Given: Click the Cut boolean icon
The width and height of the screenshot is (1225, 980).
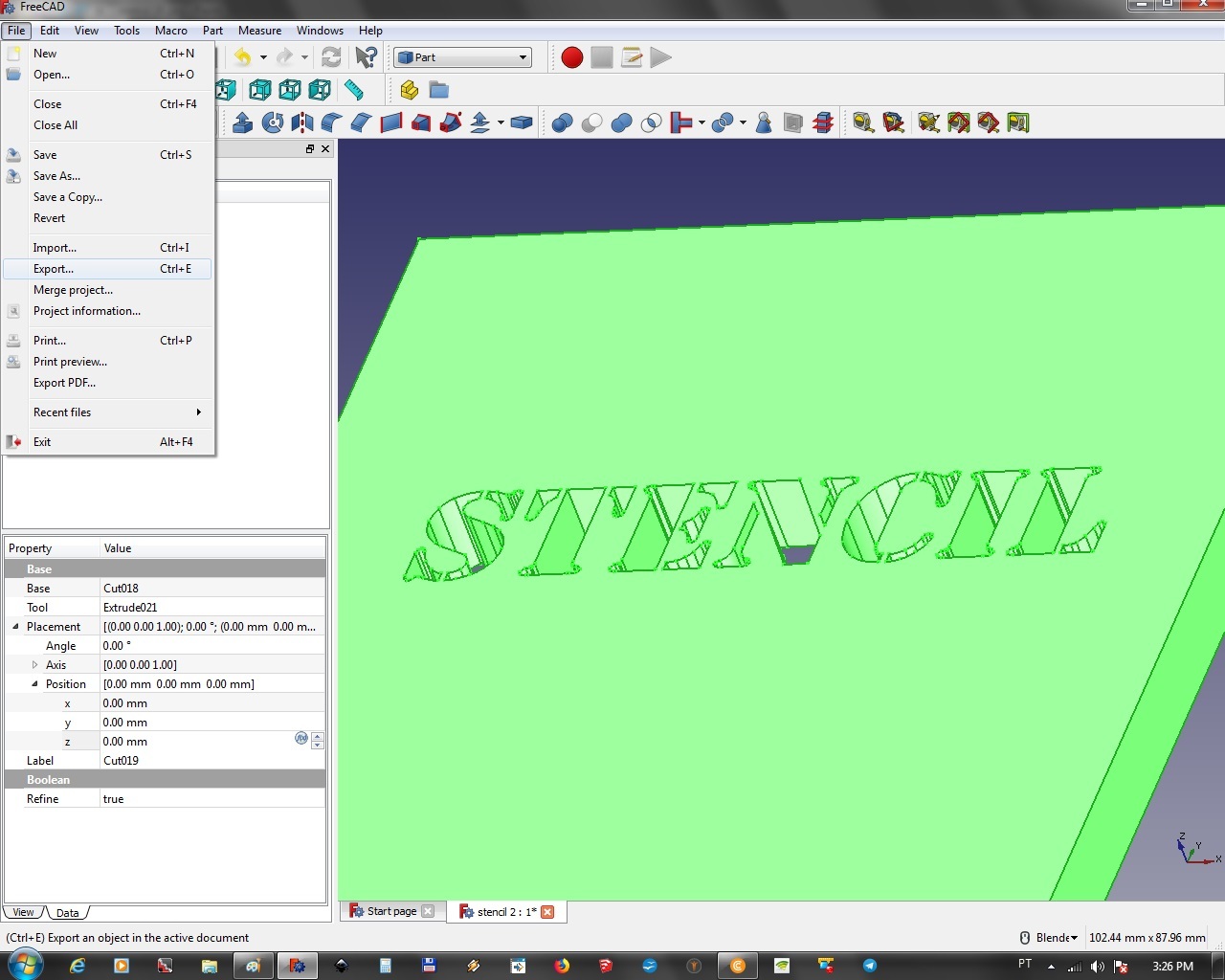Looking at the screenshot, I should (592, 122).
